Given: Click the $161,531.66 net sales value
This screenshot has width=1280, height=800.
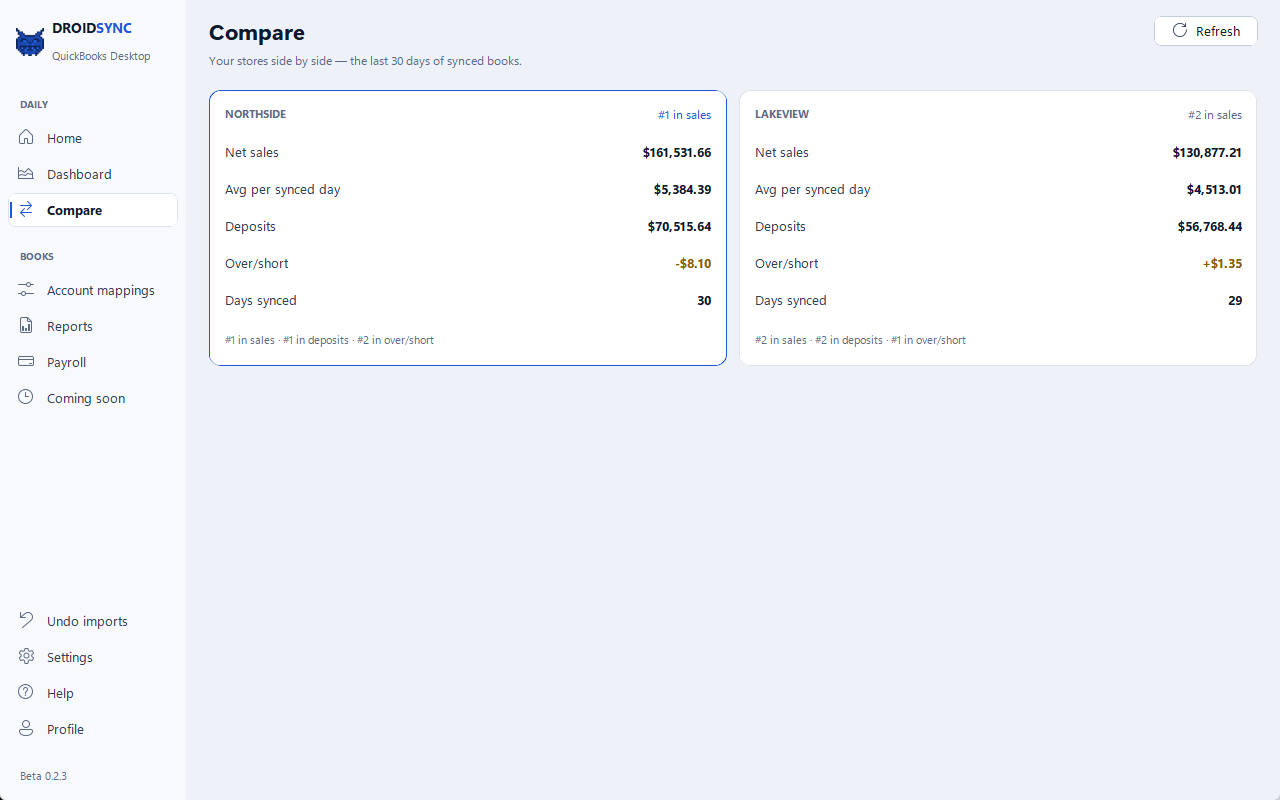Looking at the screenshot, I should pyautogui.click(x=677, y=153).
